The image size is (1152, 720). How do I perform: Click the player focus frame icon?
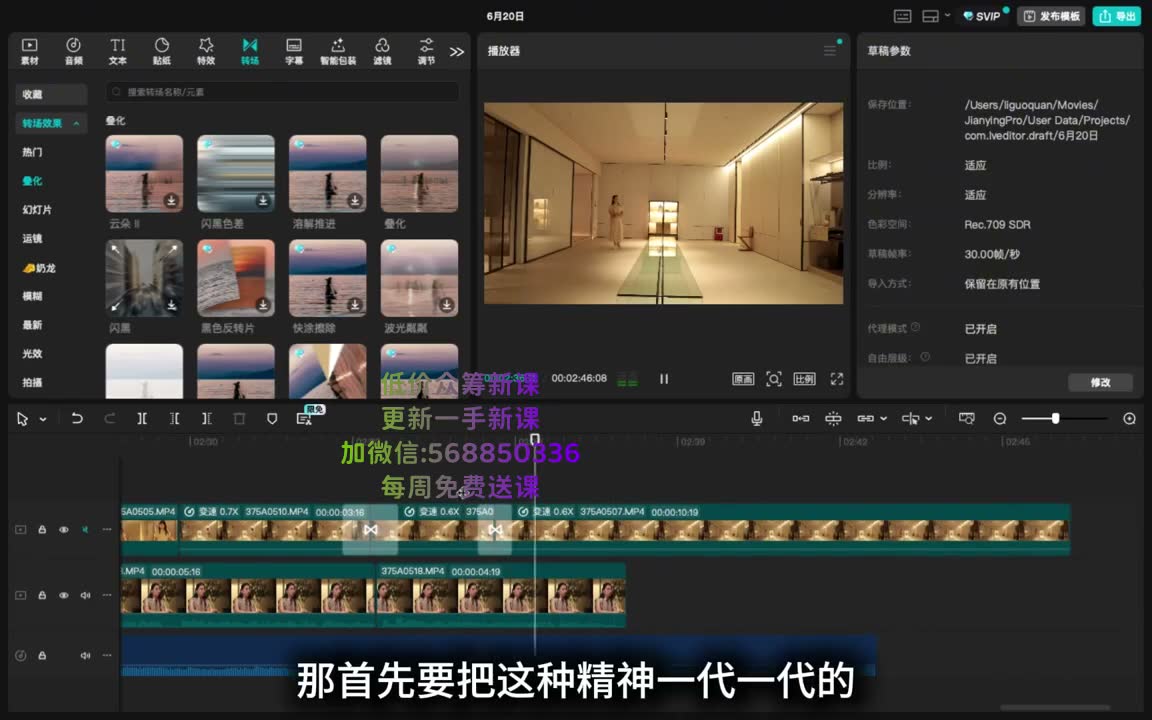pyautogui.click(x=774, y=379)
